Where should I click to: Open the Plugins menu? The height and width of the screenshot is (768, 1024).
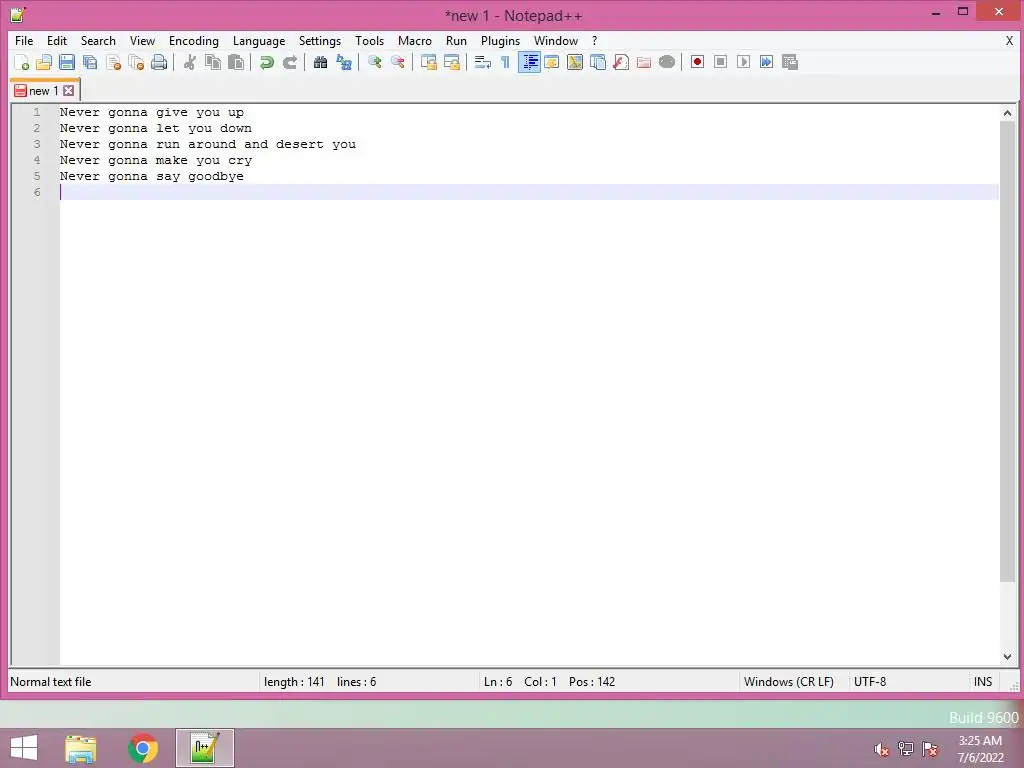(500, 40)
